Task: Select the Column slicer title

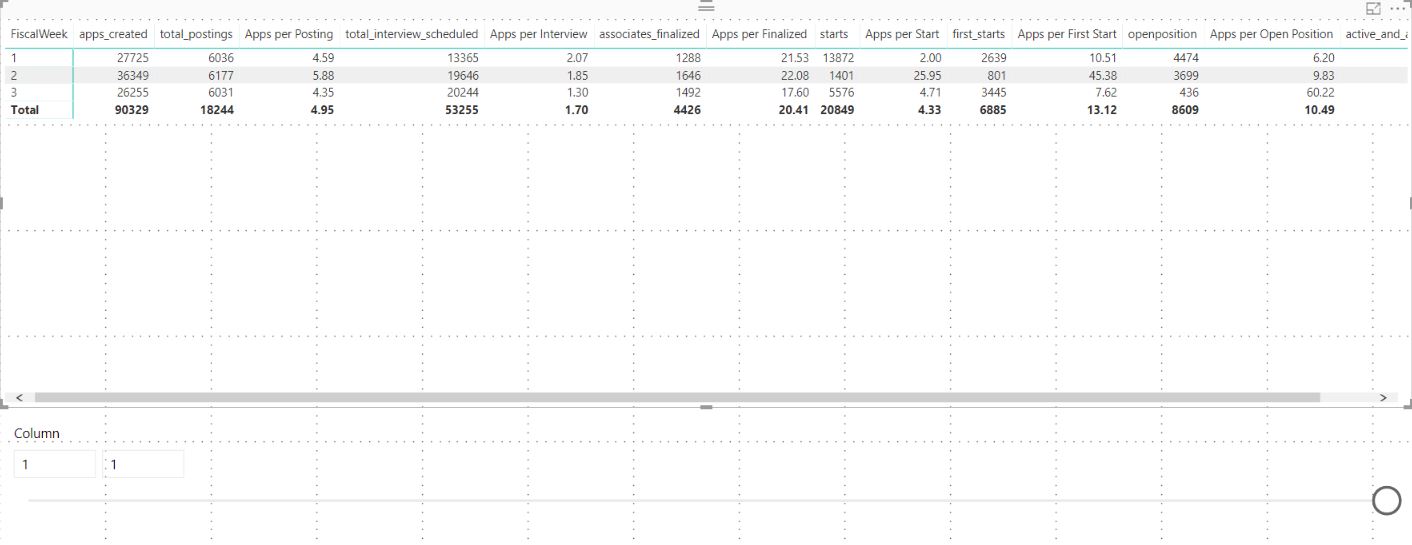Action: pyautogui.click(x=37, y=433)
